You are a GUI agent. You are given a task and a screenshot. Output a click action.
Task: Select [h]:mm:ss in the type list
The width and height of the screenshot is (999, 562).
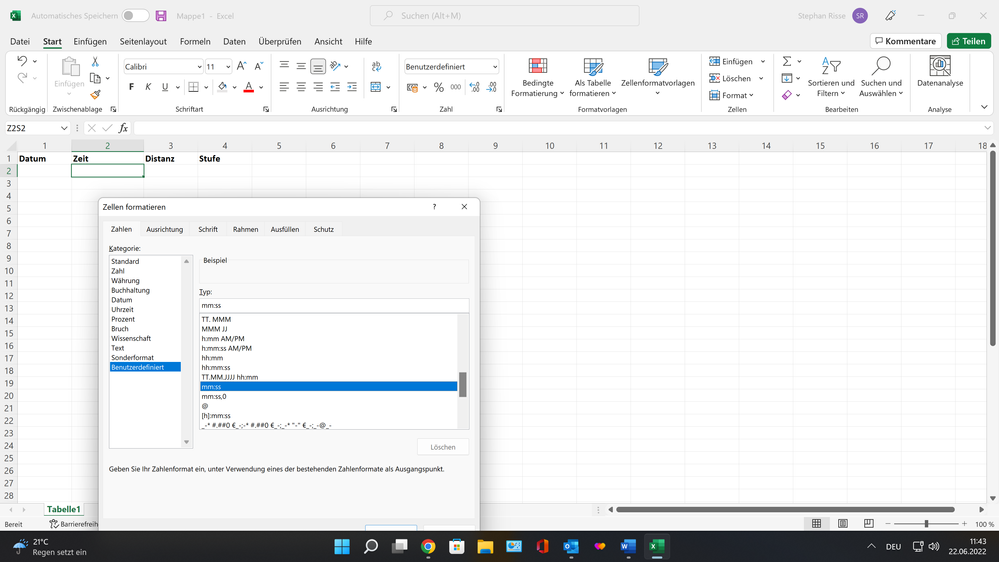(x=216, y=415)
